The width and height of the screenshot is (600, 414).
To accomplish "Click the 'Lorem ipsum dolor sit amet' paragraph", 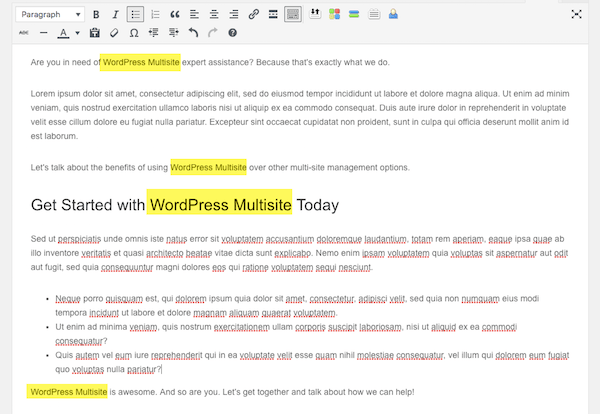I will tap(300, 115).
